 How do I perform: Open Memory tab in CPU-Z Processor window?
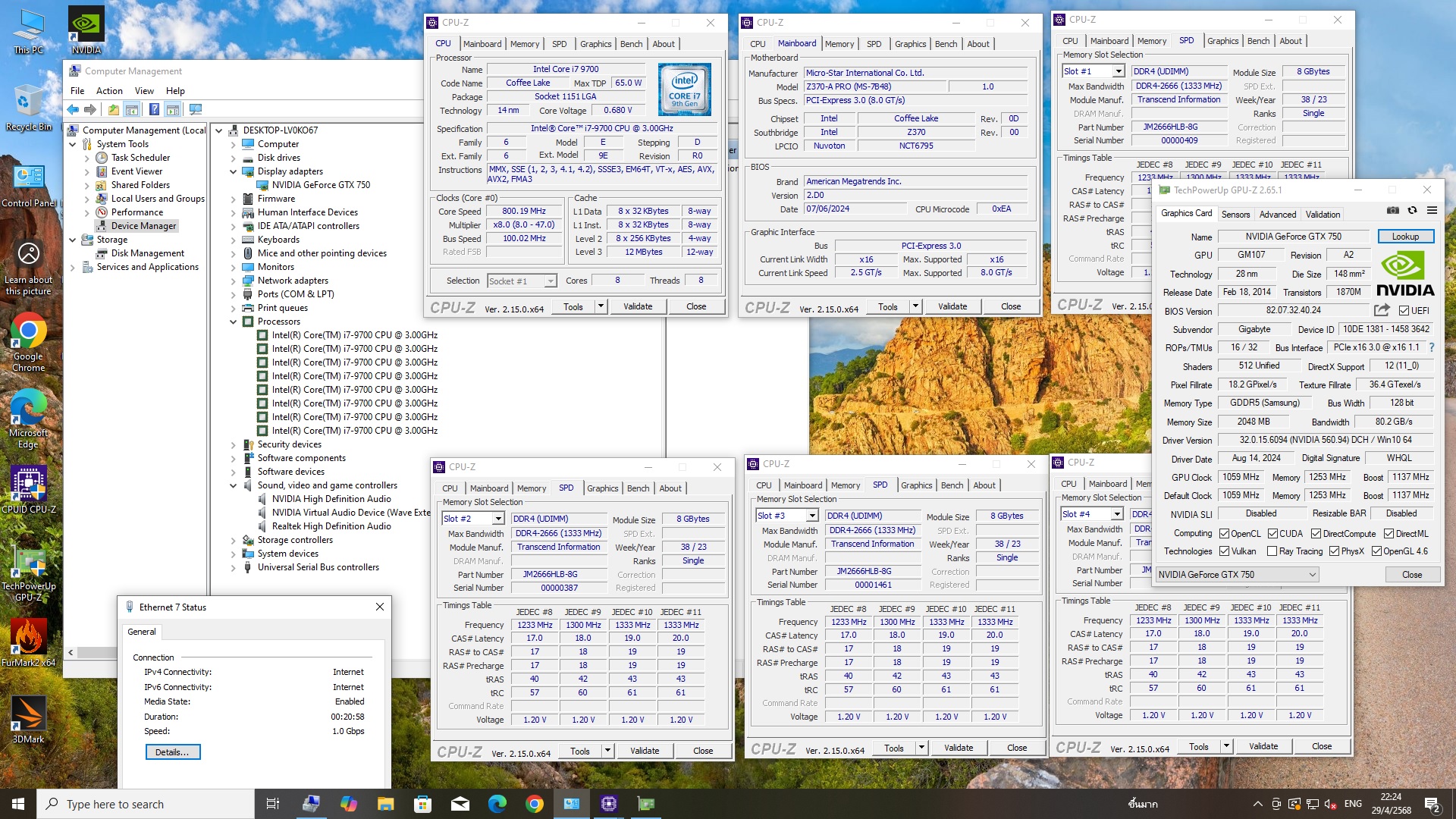525,44
